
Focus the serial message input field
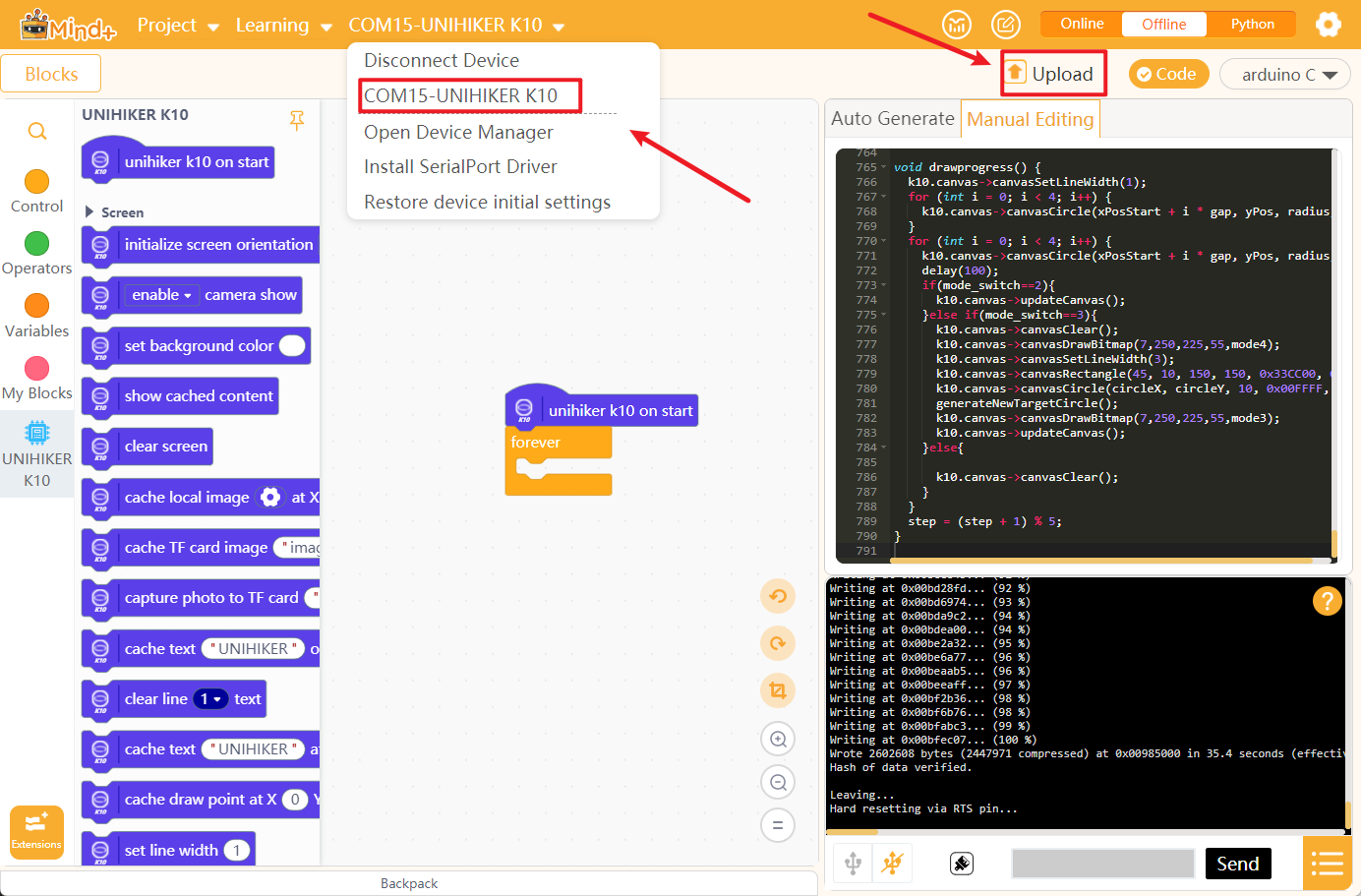[1102, 863]
